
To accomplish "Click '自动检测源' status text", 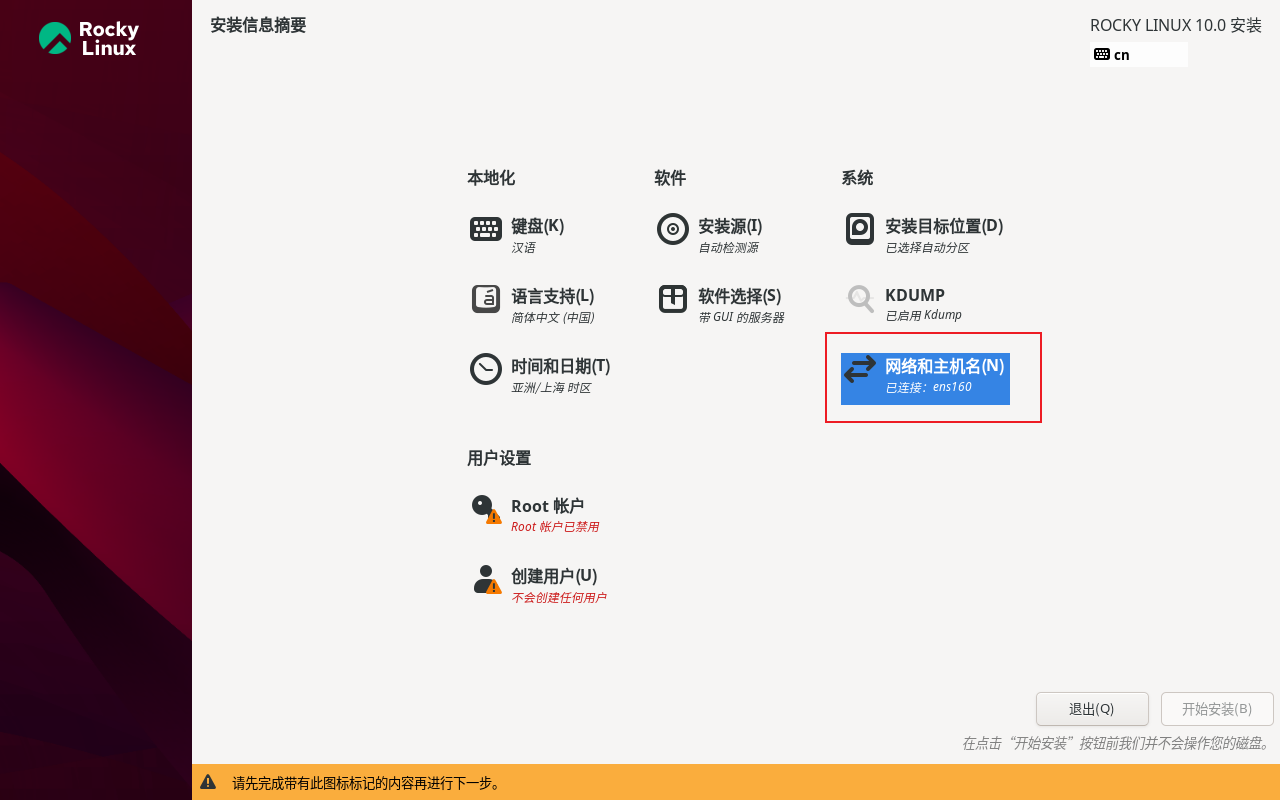I will [x=728, y=247].
